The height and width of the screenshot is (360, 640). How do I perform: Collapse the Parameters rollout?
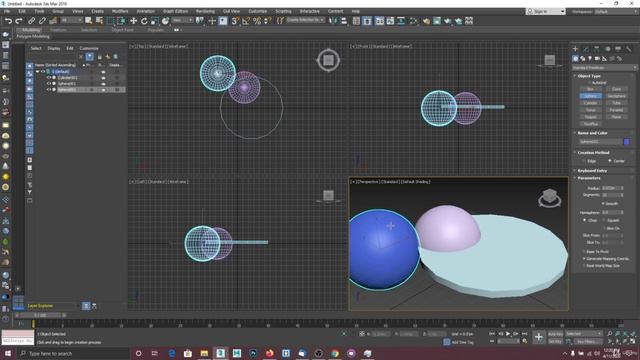589,178
